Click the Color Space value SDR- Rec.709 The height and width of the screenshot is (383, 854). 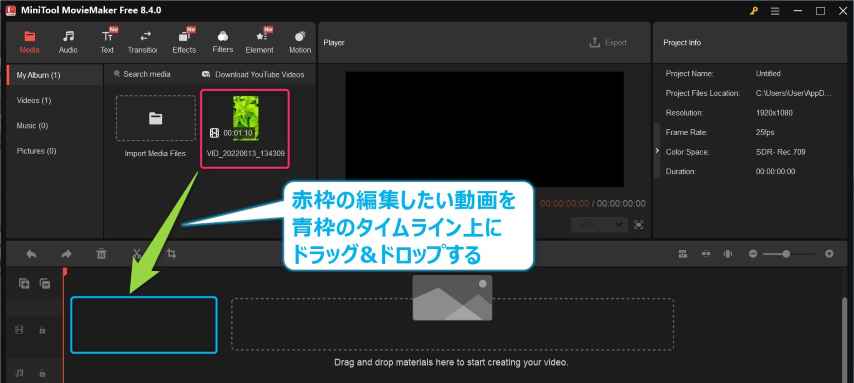pos(780,151)
